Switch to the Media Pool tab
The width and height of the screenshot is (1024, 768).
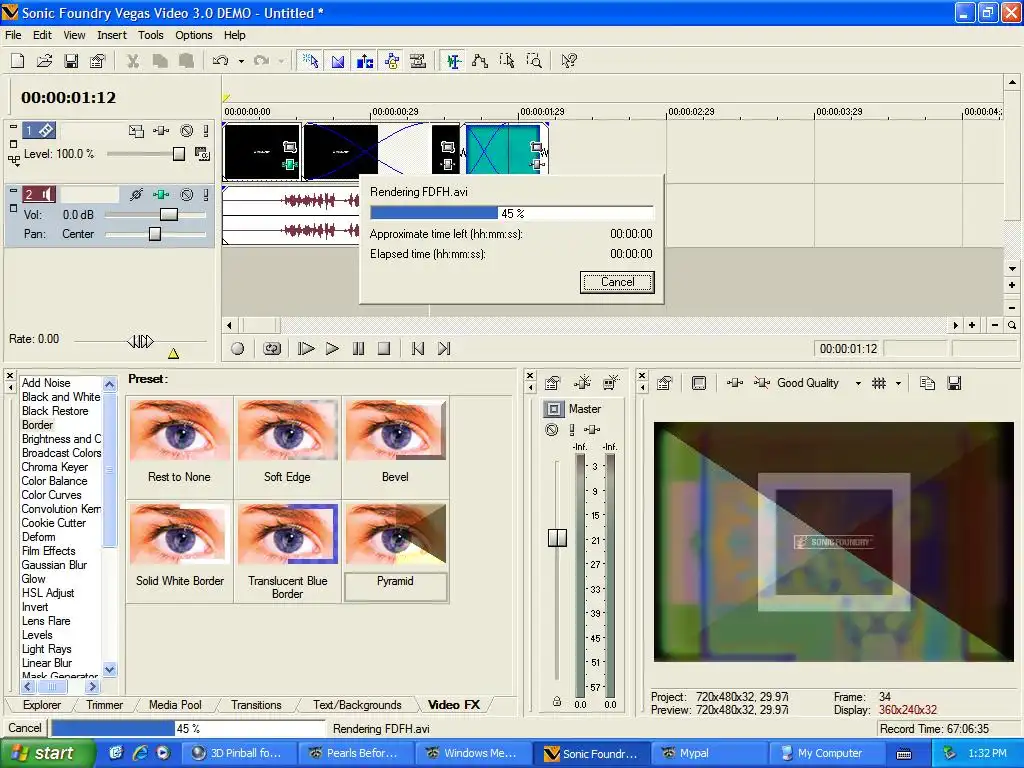(x=175, y=705)
